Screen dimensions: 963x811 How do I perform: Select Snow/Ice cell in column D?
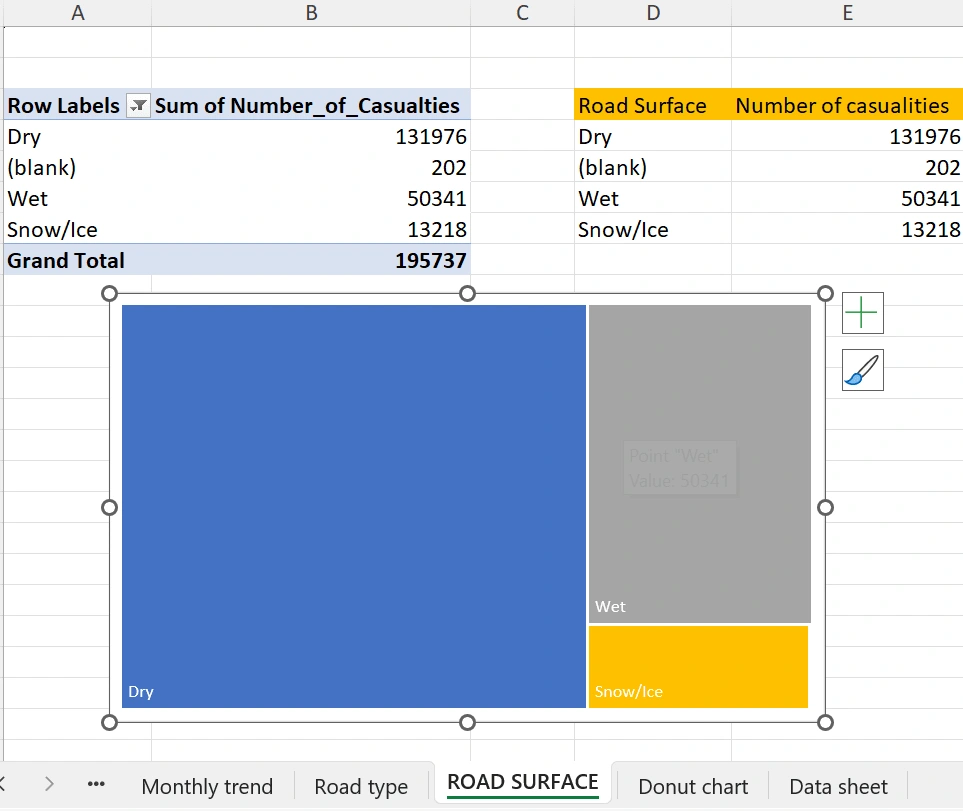tap(653, 229)
